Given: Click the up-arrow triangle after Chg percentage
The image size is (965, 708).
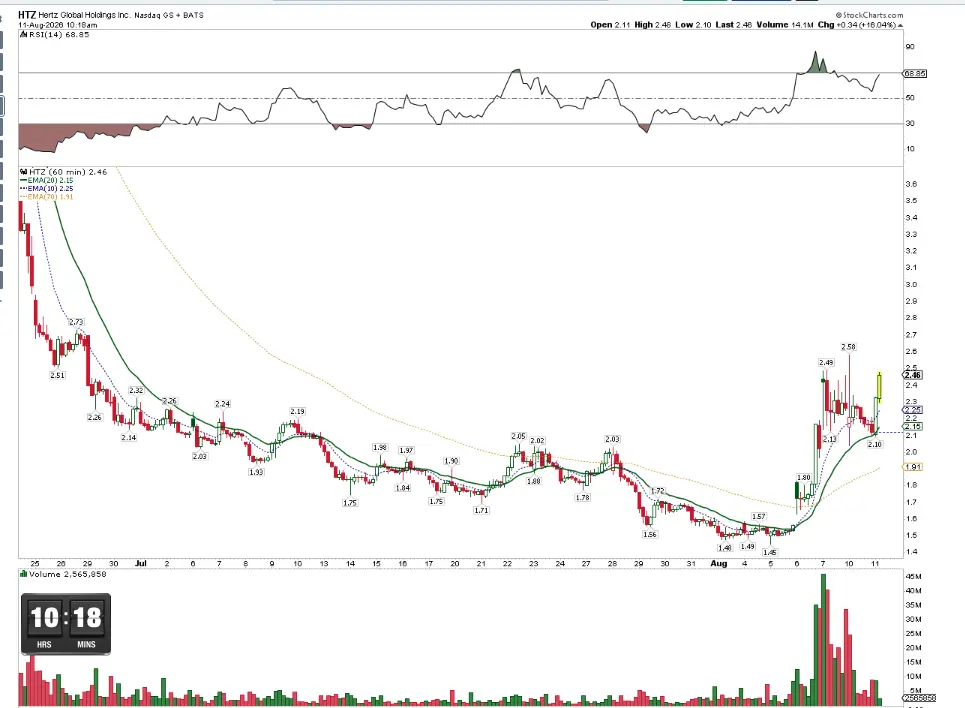Looking at the screenshot, I should [x=900, y=25].
